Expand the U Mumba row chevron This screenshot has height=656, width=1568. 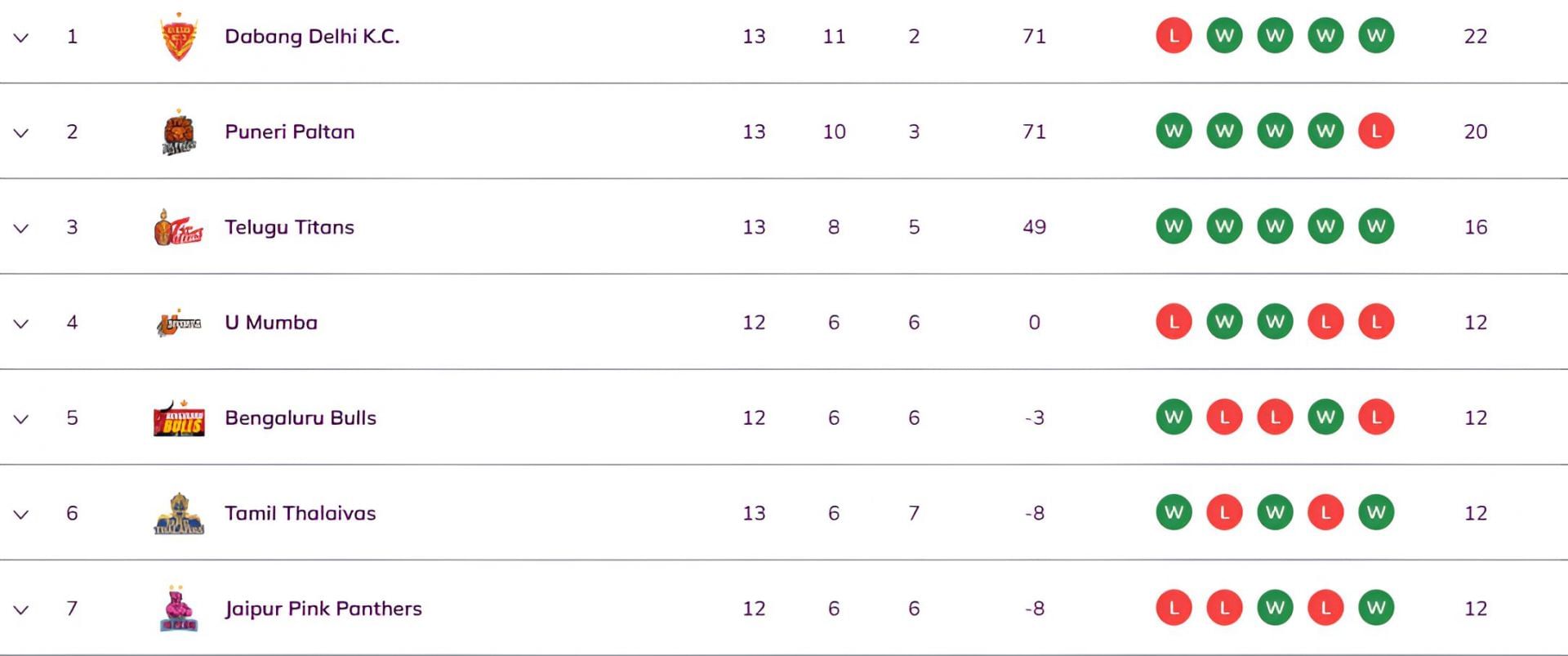click(21, 324)
